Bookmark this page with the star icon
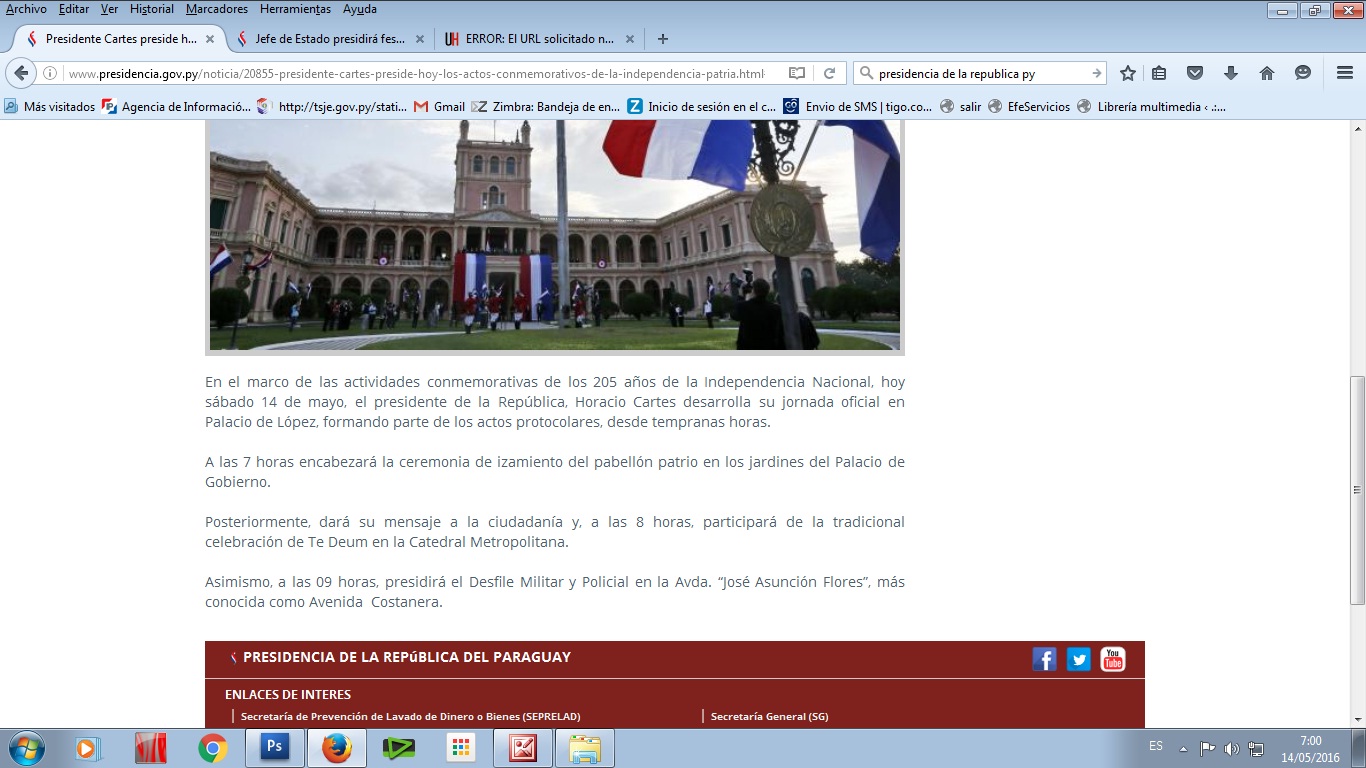 point(1128,73)
